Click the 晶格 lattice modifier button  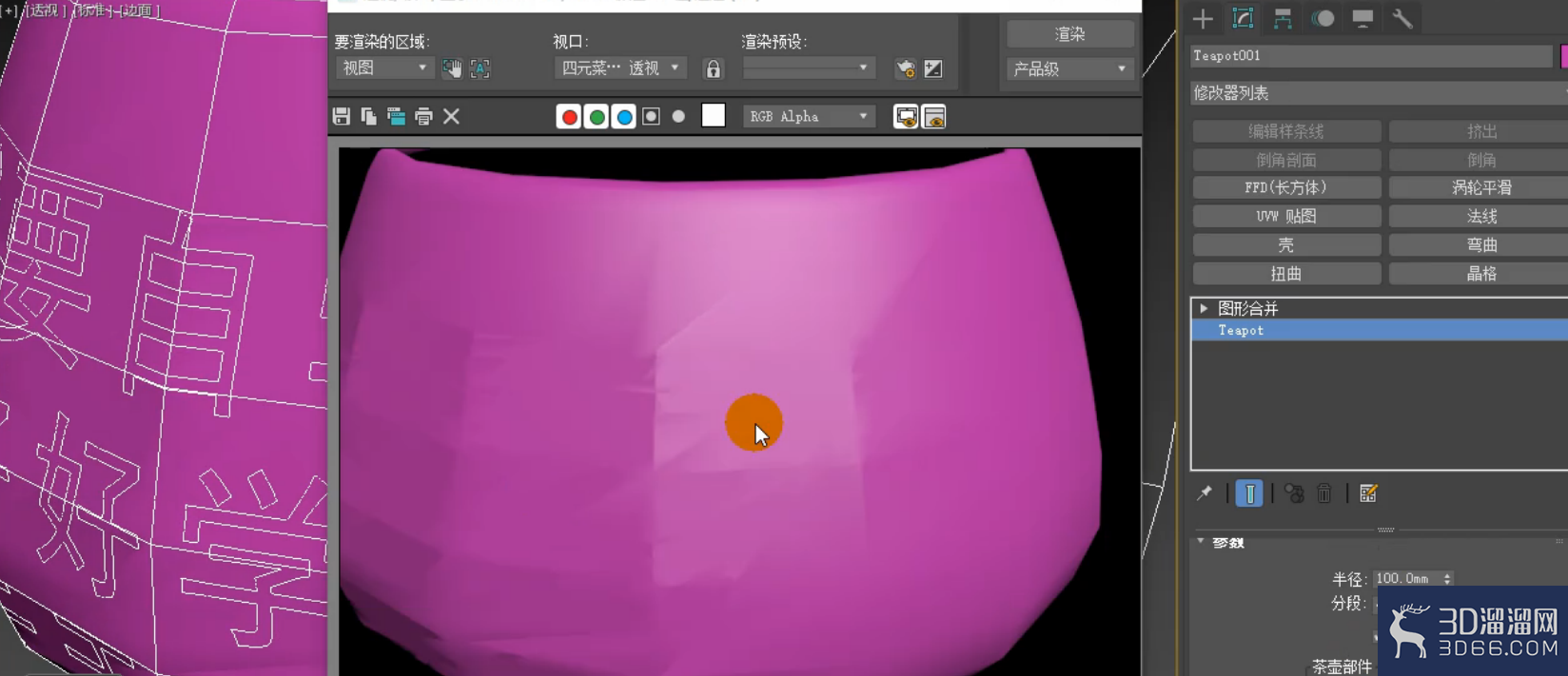1480,273
